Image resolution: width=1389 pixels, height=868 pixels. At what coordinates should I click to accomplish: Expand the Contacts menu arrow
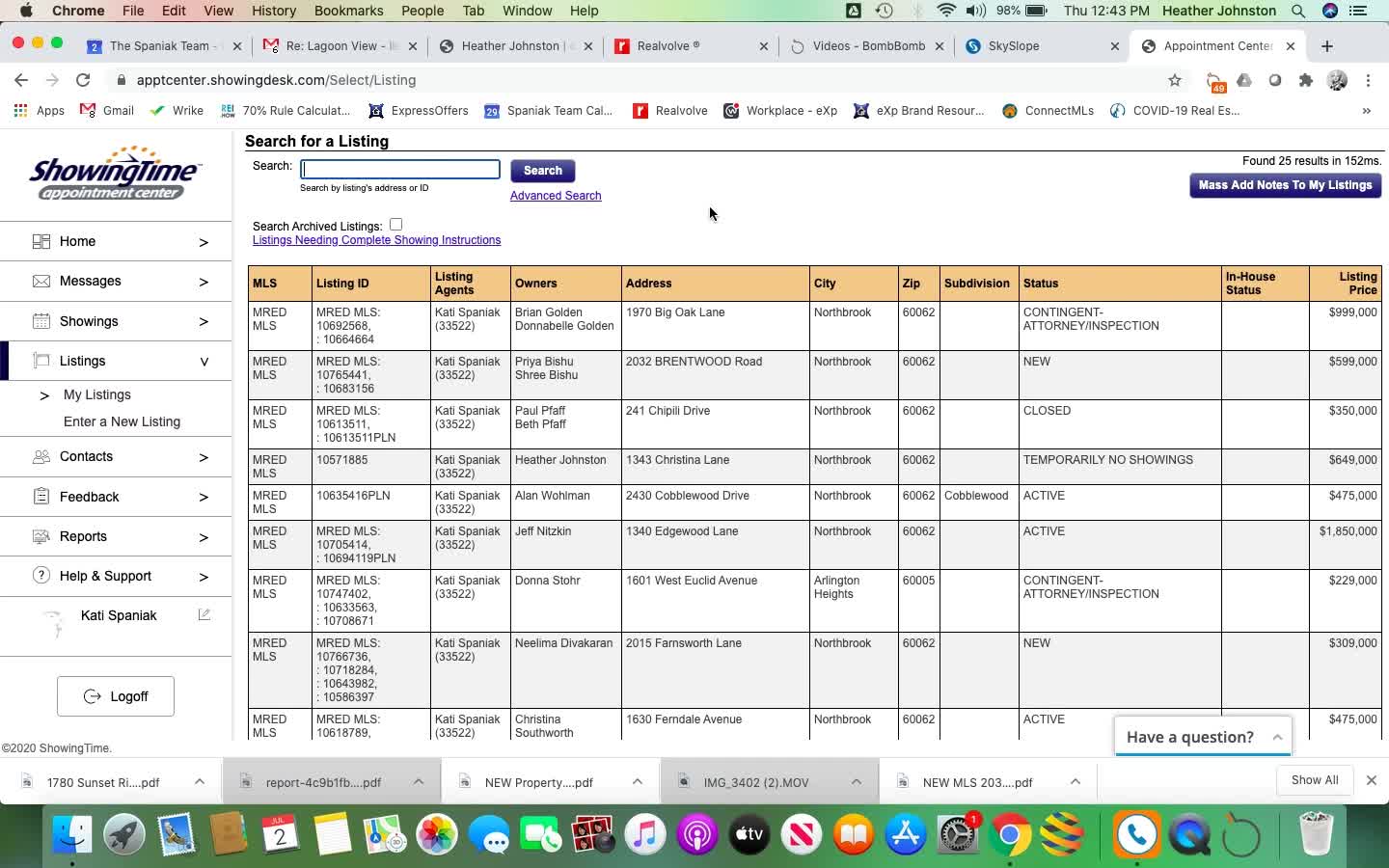tap(204, 457)
